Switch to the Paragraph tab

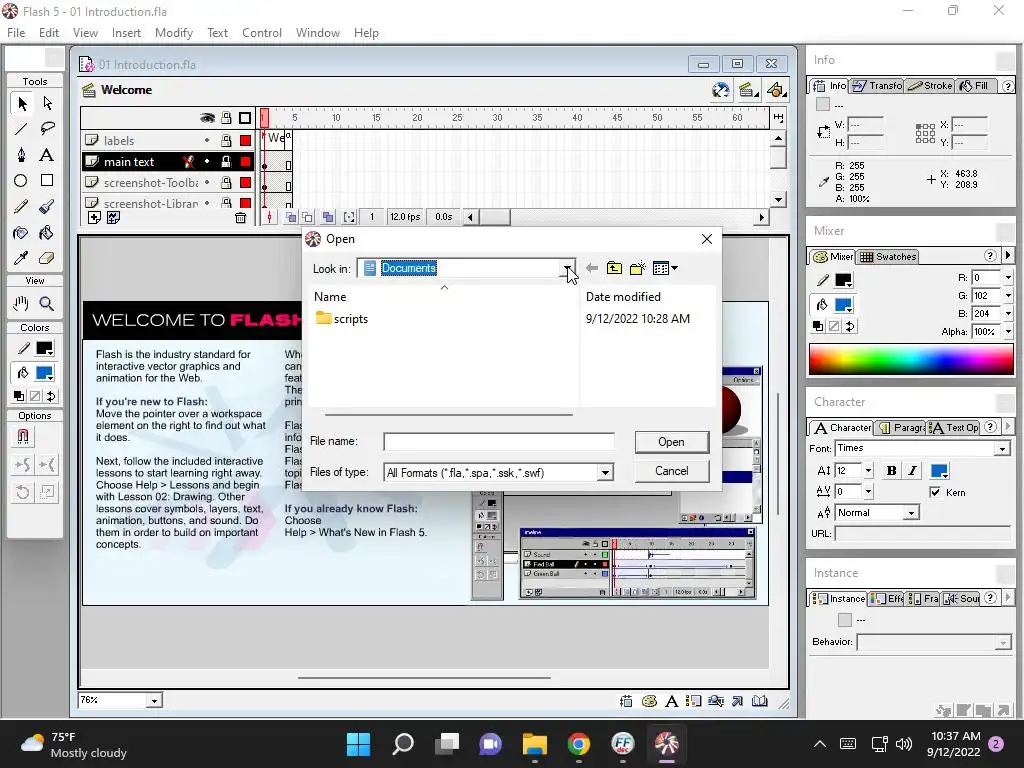click(902, 428)
